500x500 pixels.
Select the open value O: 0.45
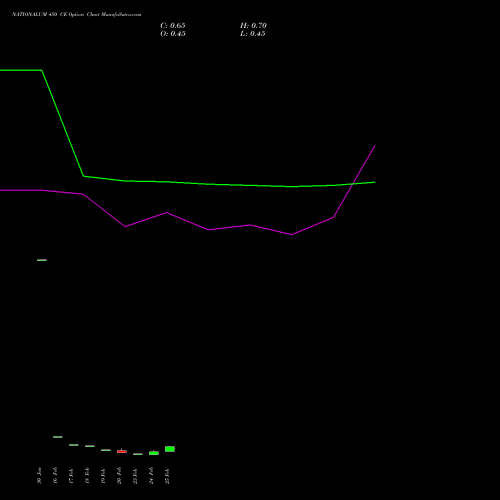click(173, 34)
